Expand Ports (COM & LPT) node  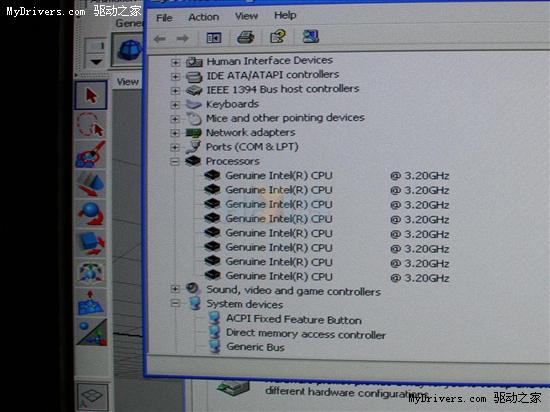coord(175,147)
